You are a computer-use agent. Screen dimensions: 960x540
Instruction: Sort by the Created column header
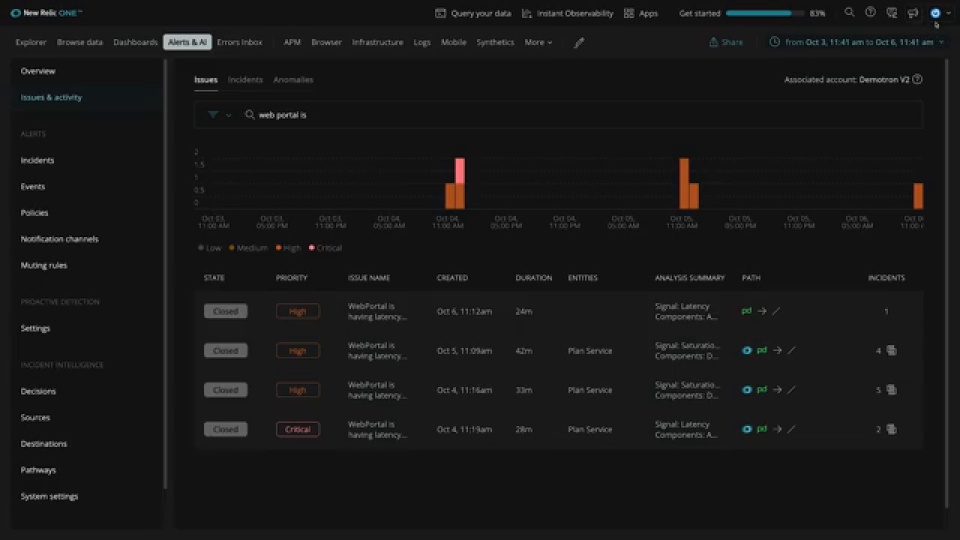click(x=452, y=278)
